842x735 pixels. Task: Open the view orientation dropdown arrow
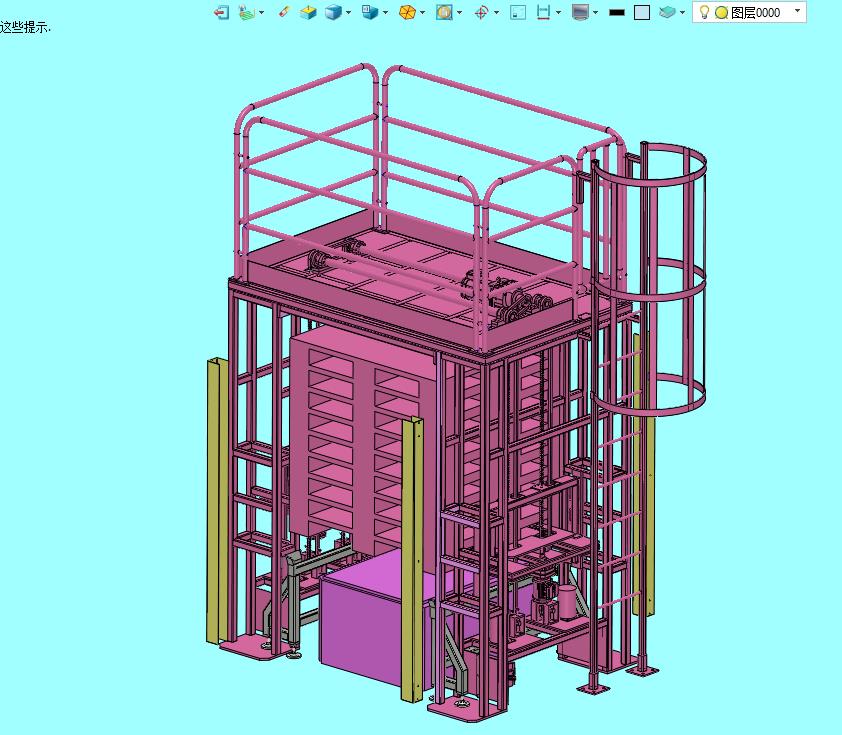coord(386,12)
